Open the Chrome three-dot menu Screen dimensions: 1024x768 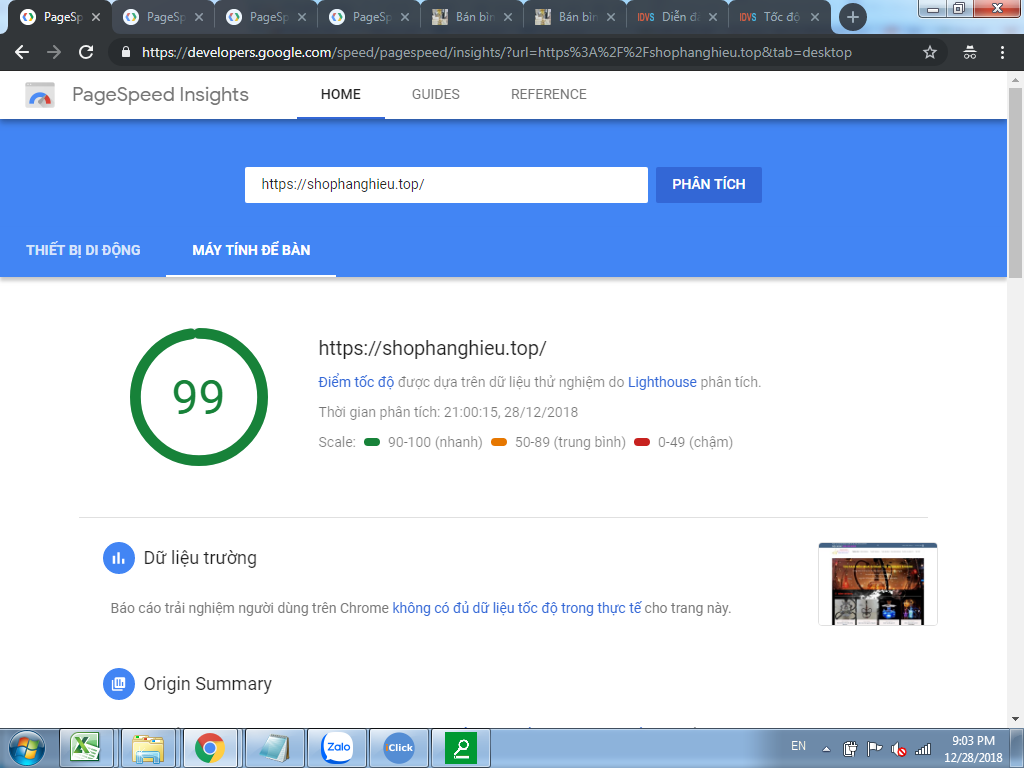click(1002, 52)
